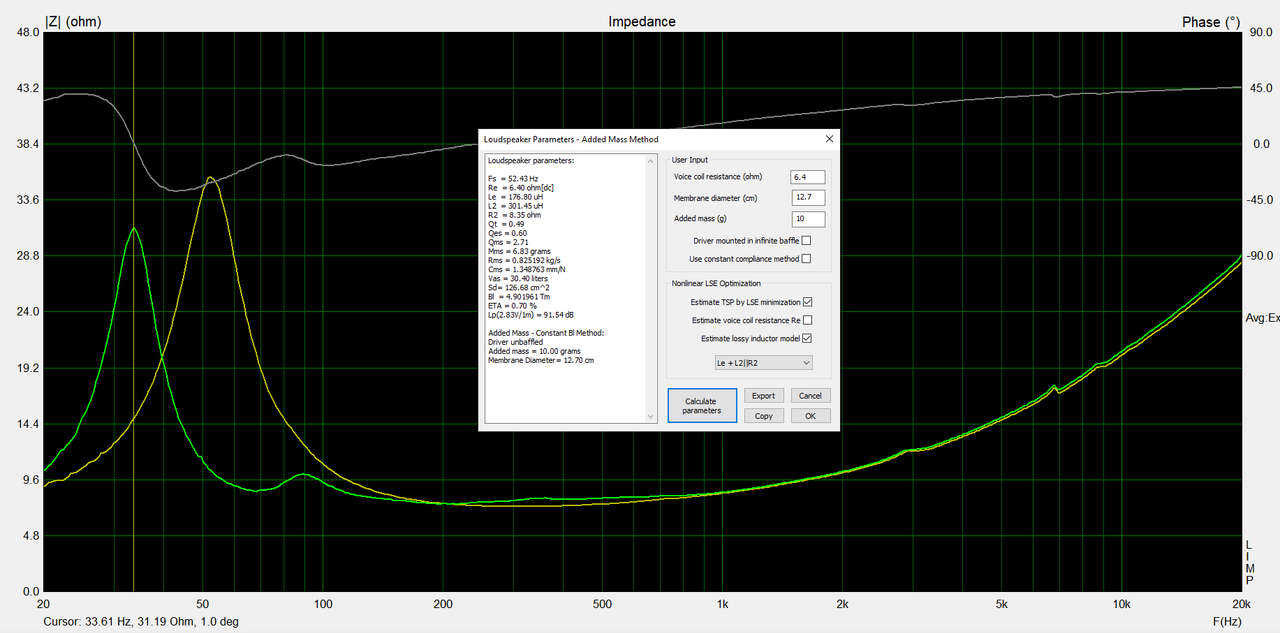1280x633 pixels.
Task: Click the Membrane diameter input field
Action: pyautogui.click(x=808, y=198)
